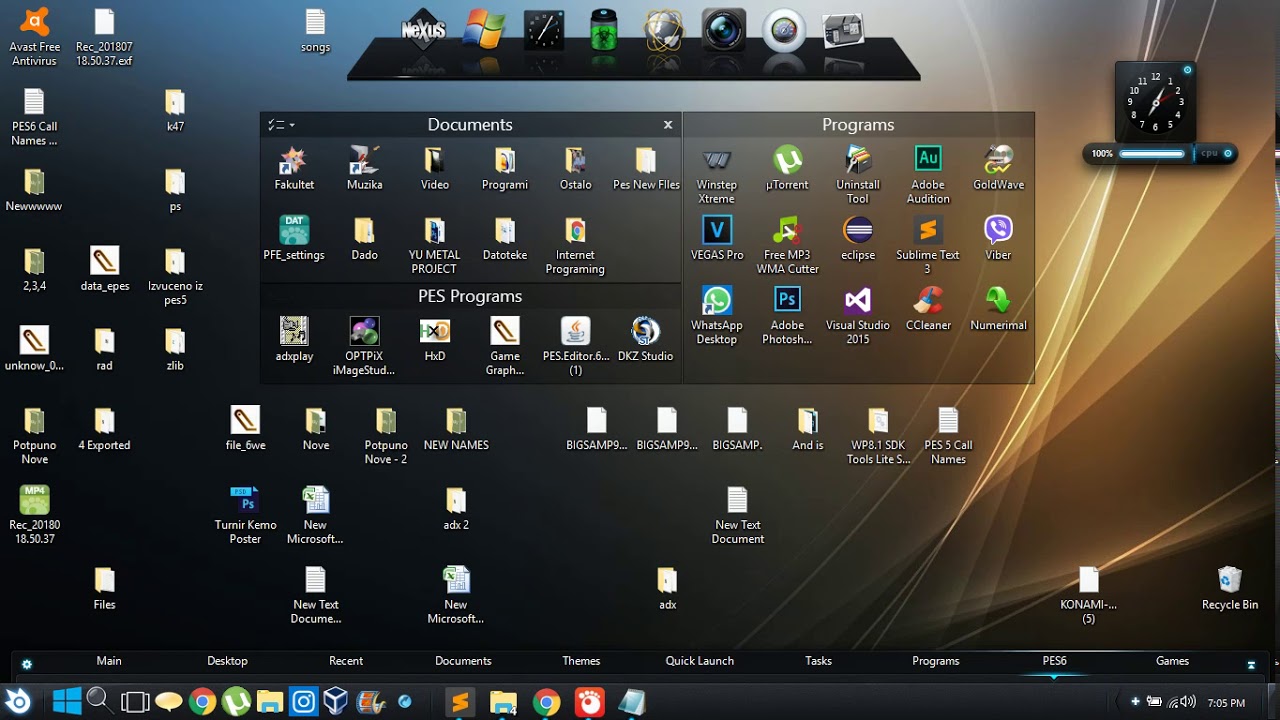The image size is (1280, 720).
Task: Click the clock widget's blue ring button
Action: [x=1187, y=70]
